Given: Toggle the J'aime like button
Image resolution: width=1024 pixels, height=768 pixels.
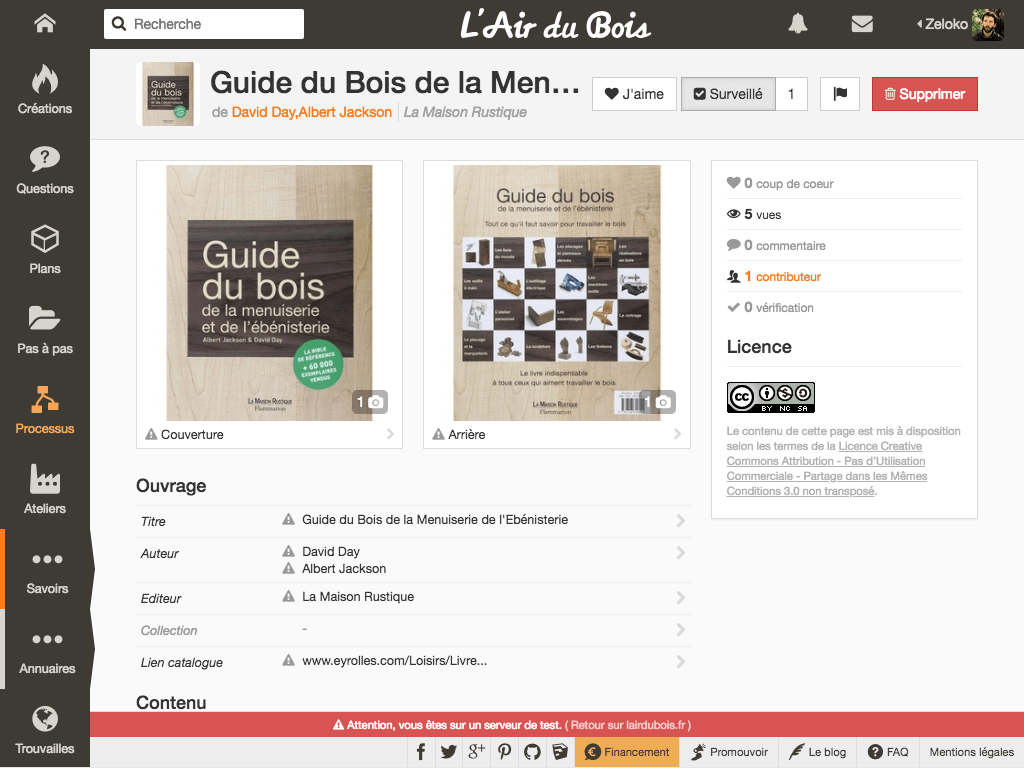Looking at the screenshot, I should [x=634, y=94].
